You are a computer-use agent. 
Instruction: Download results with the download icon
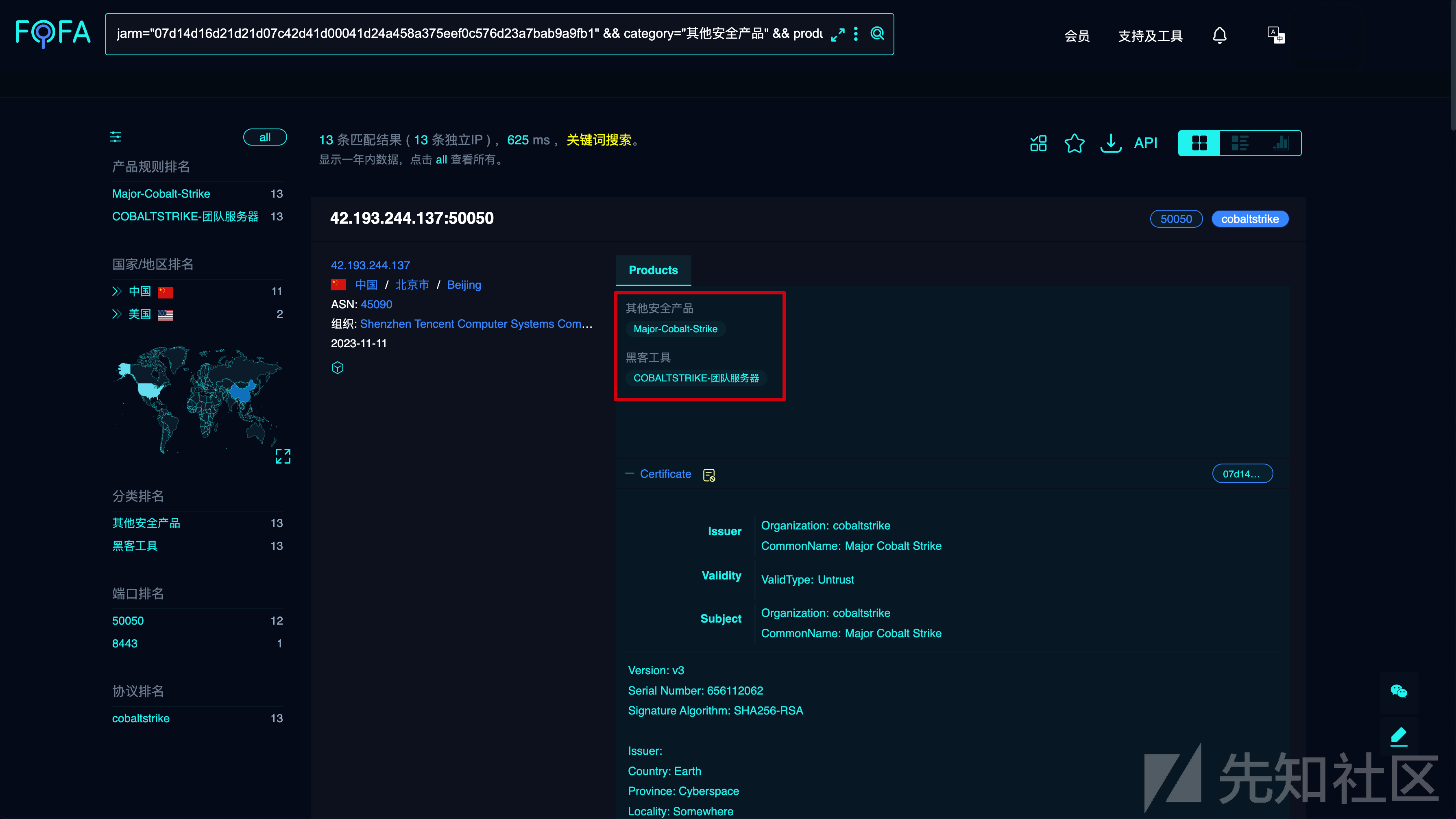[x=1111, y=143]
